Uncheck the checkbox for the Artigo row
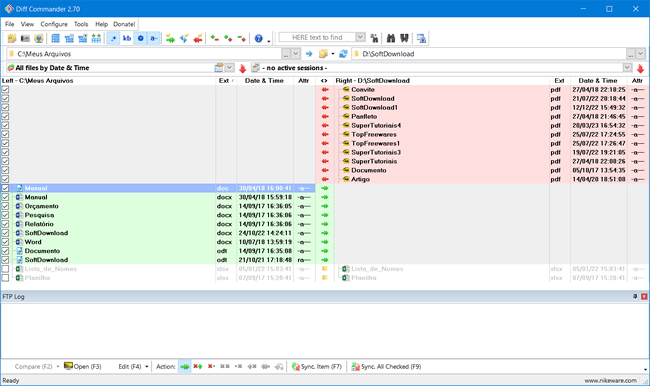The width and height of the screenshot is (650, 386). tap(5, 179)
